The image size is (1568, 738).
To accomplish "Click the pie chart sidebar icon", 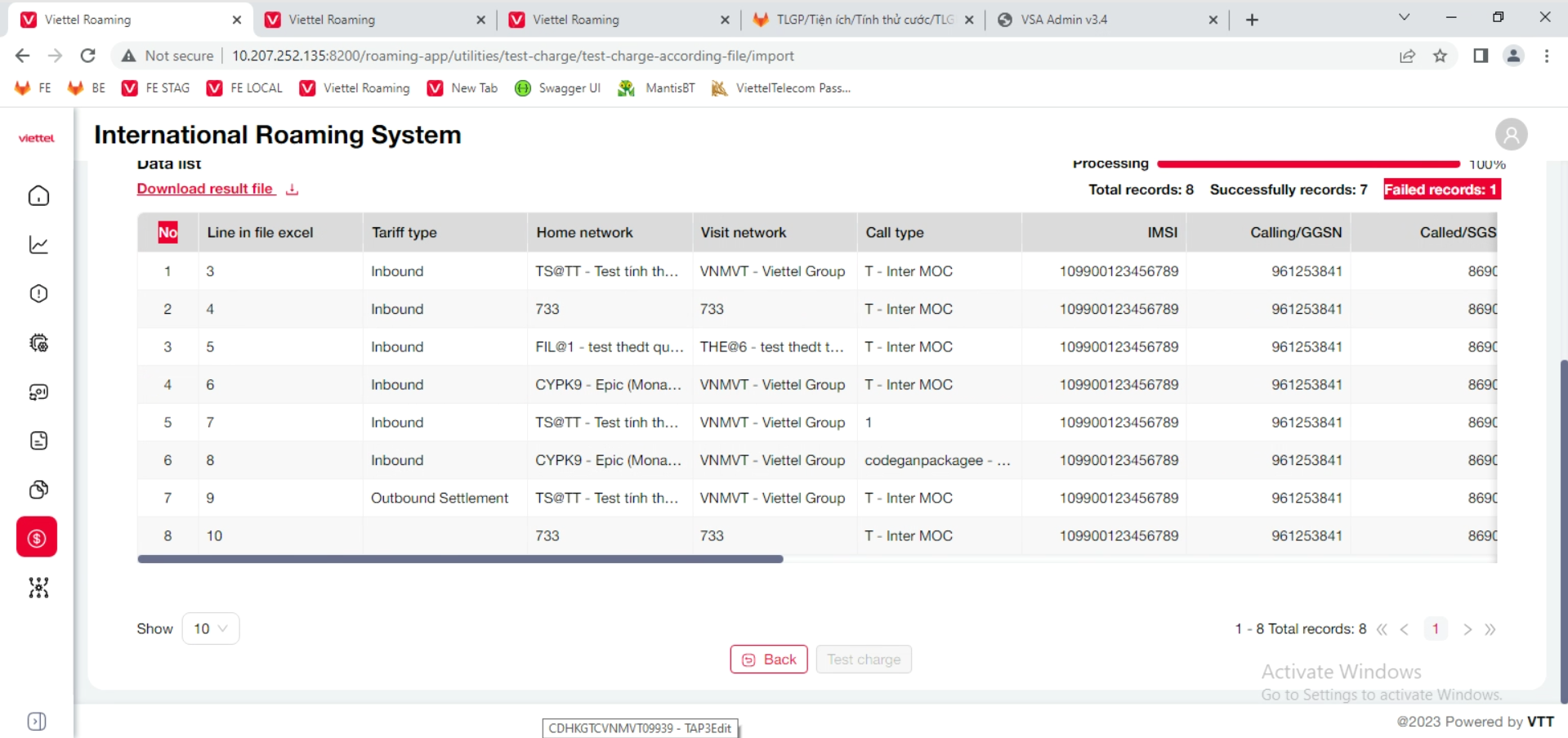I will 38,490.
